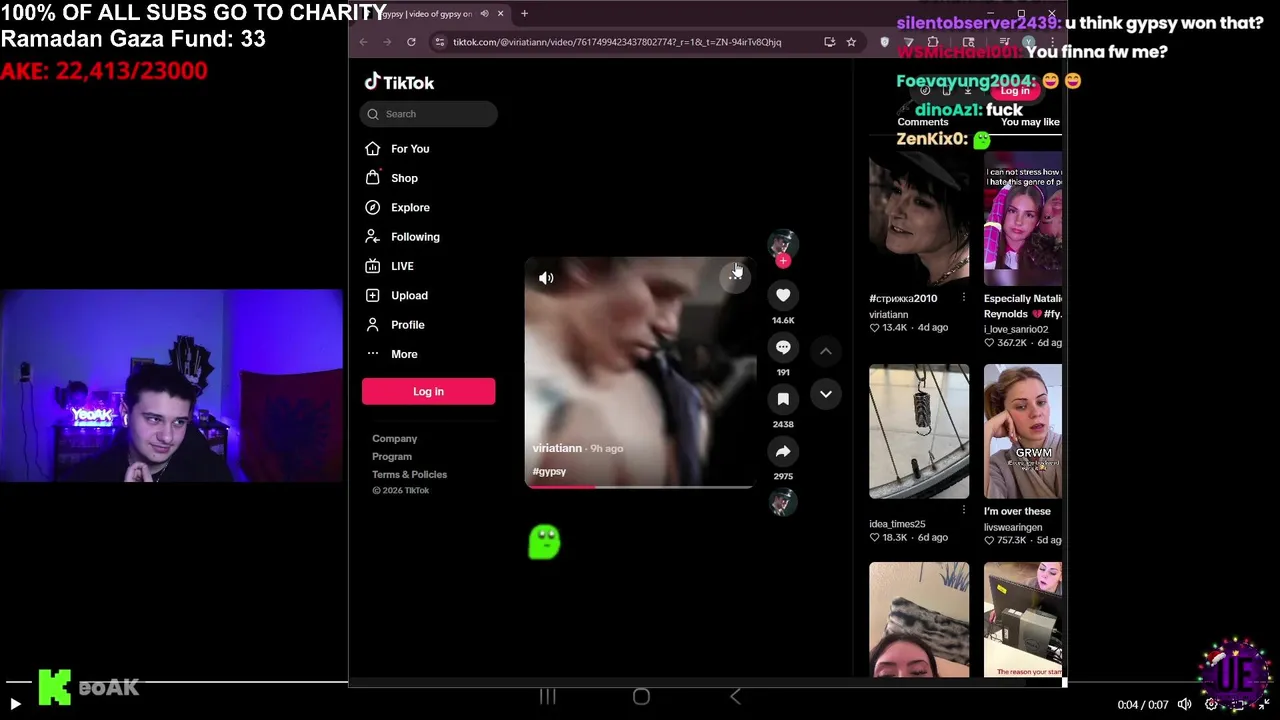Open the LIVE section
This screenshot has height=720, width=1280.
click(x=402, y=266)
